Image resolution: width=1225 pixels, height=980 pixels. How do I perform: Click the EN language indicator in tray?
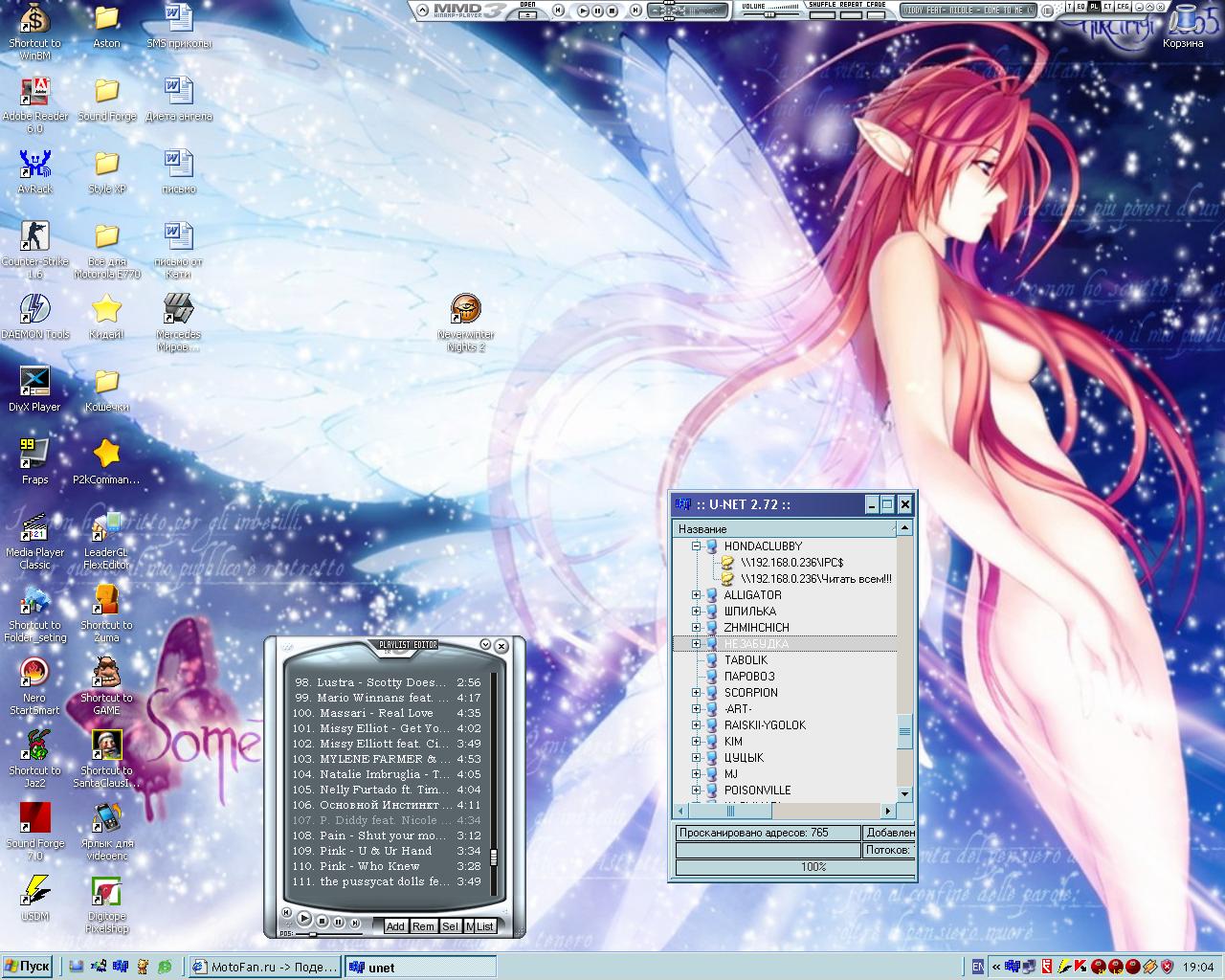tap(977, 967)
